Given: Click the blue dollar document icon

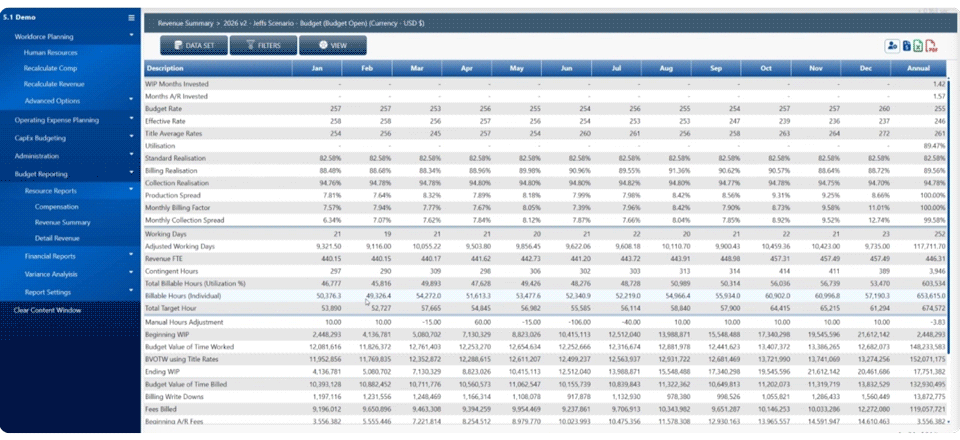Looking at the screenshot, I should pos(907,46).
